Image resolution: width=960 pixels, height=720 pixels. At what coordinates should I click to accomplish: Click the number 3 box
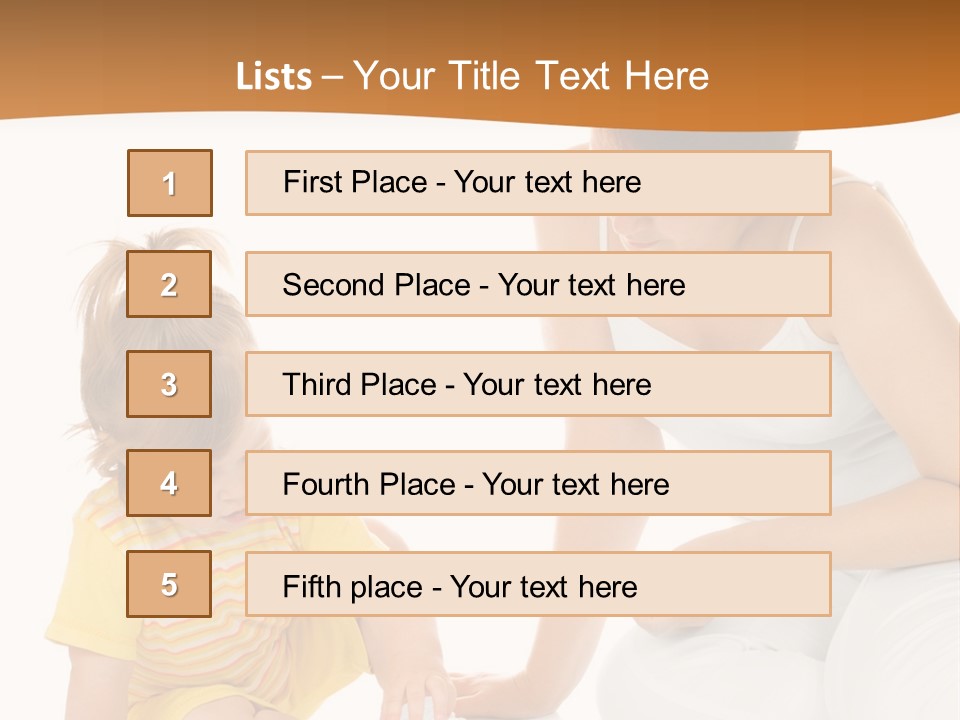point(170,384)
